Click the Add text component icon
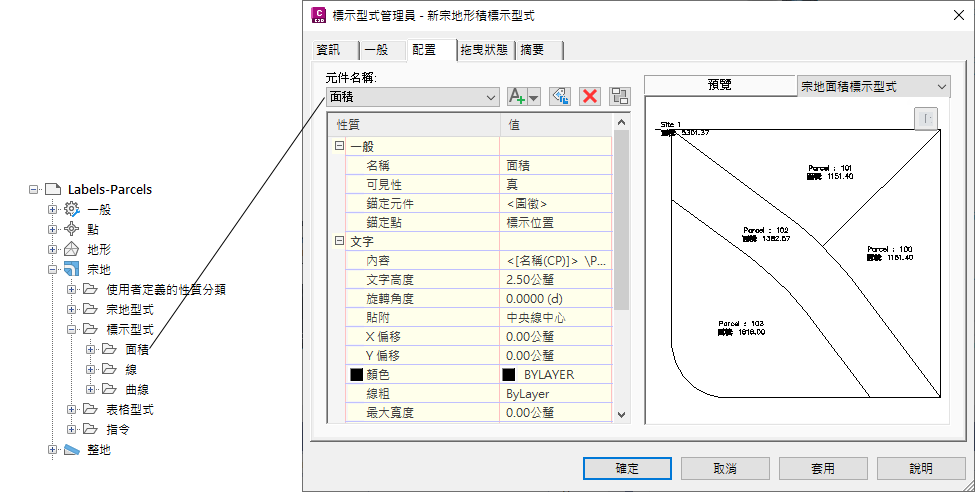 click(518, 96)
